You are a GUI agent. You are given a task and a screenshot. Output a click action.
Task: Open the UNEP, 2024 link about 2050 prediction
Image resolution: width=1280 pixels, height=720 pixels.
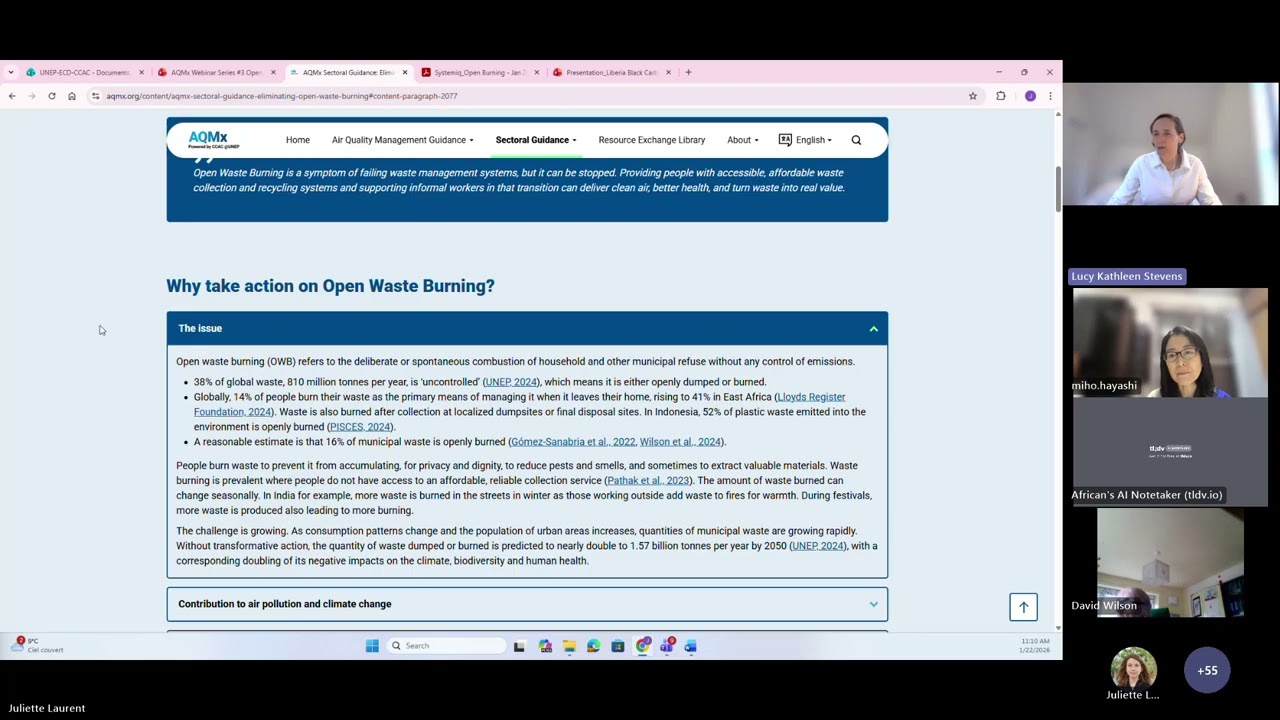tap(818, 546)
